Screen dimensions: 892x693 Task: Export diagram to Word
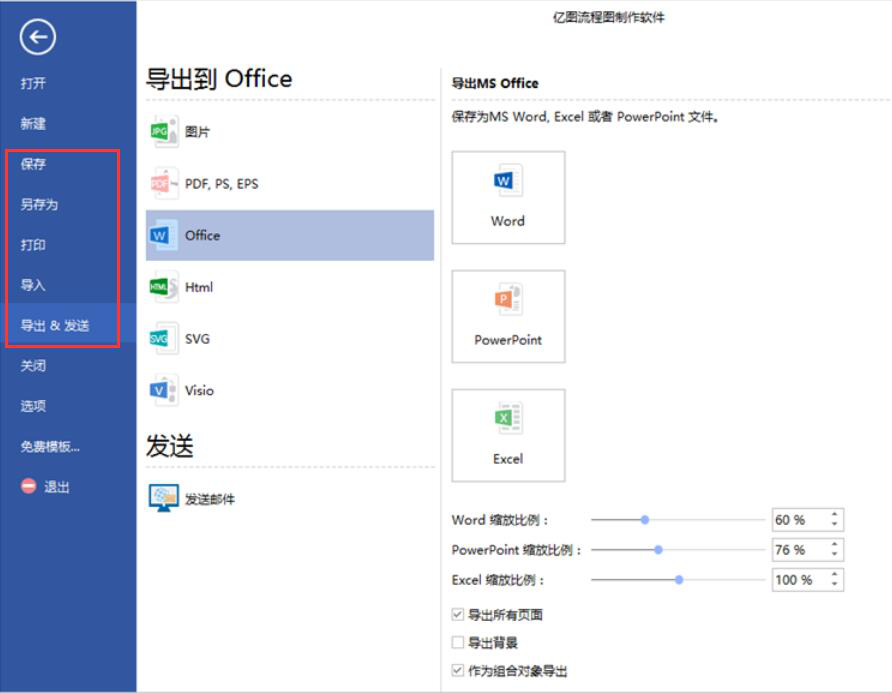(x=508, y=197)
